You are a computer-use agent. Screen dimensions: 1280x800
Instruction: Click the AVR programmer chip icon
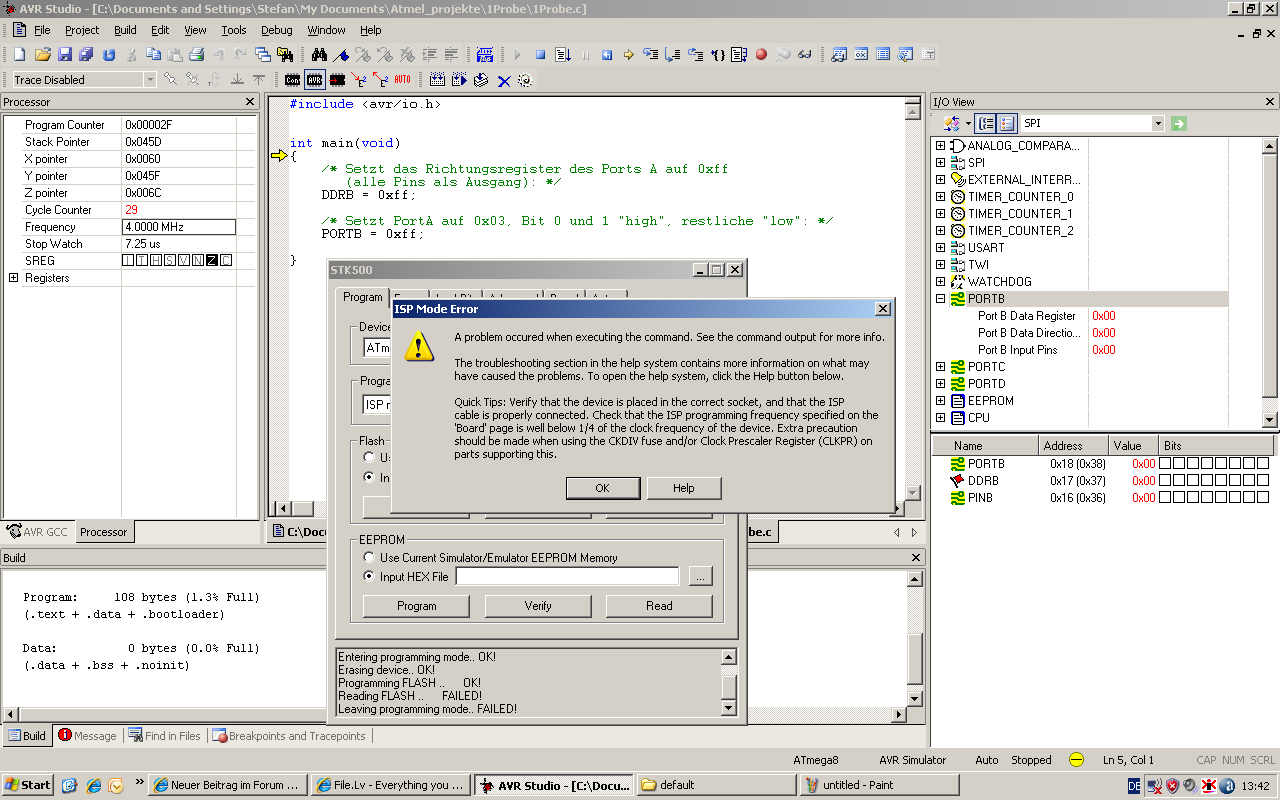[314, 79]
